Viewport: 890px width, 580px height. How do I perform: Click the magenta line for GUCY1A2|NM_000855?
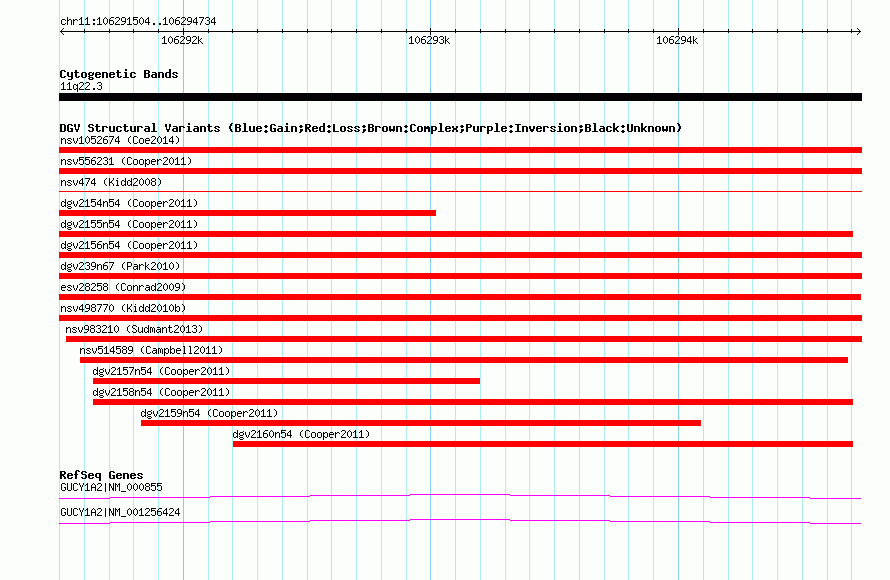point(460,496)
